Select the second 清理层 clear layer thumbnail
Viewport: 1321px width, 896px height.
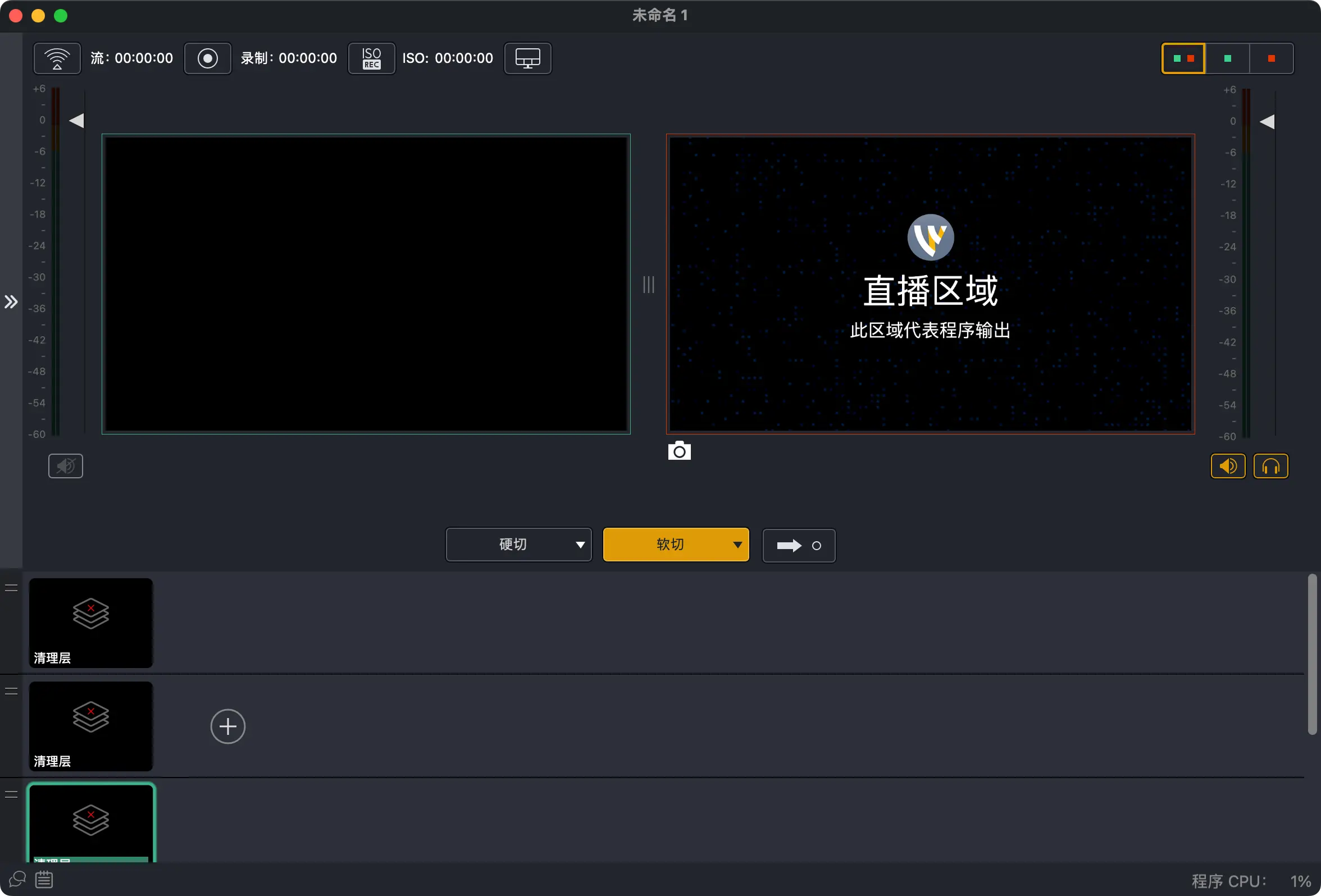pos(91,725)
